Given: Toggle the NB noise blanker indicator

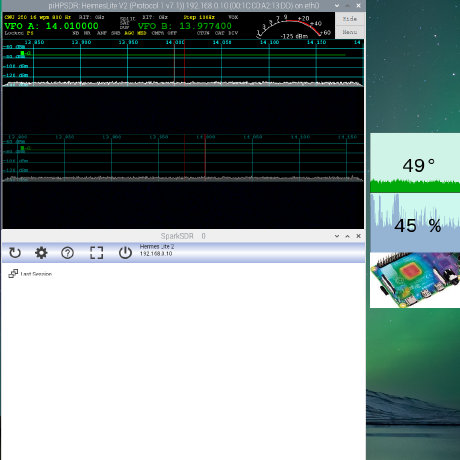Looking at the screenshot, I should 76,33.
